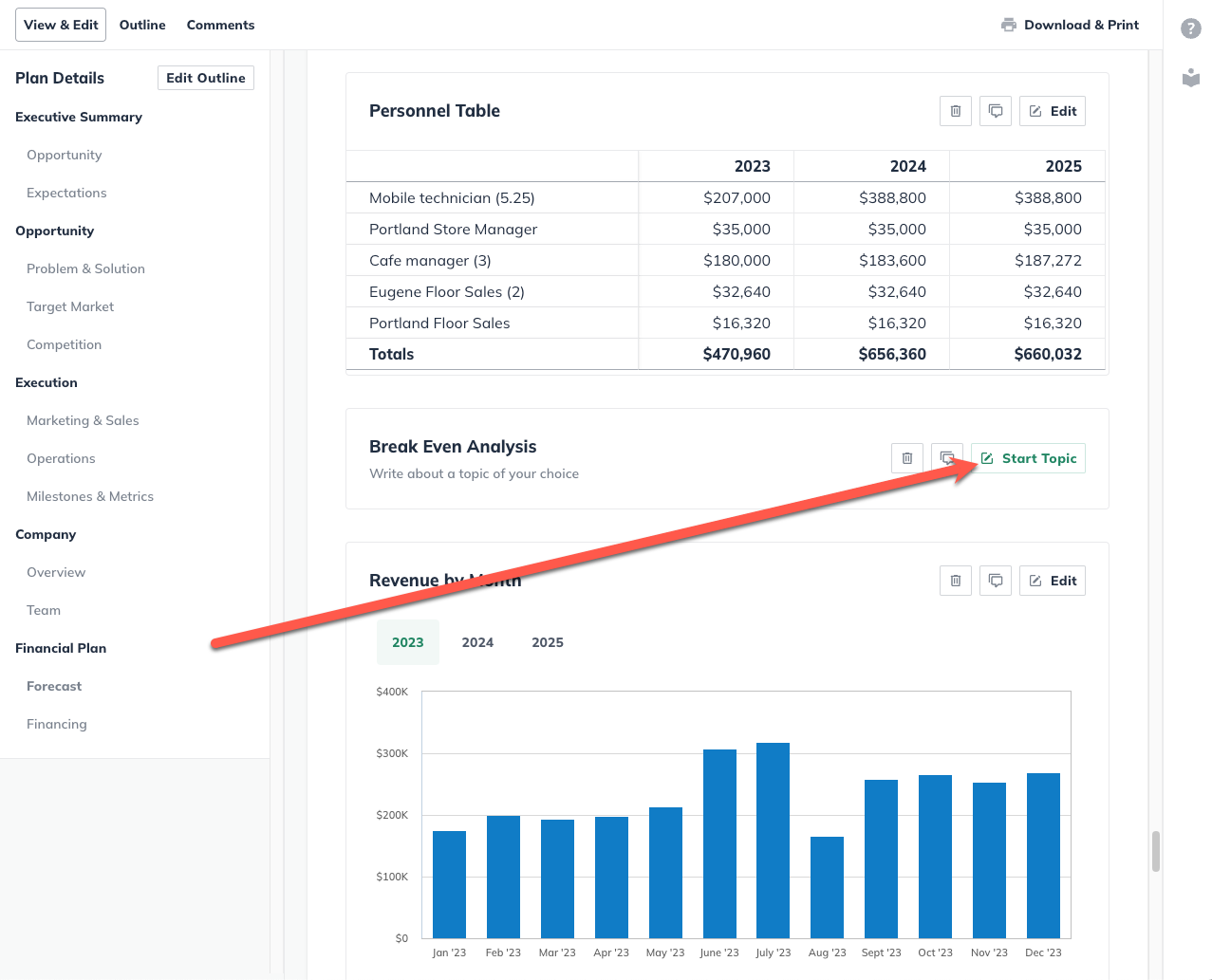This screenshot has height=980, width=1212.
Task: Go to Competition section
Action: (64, 344)
